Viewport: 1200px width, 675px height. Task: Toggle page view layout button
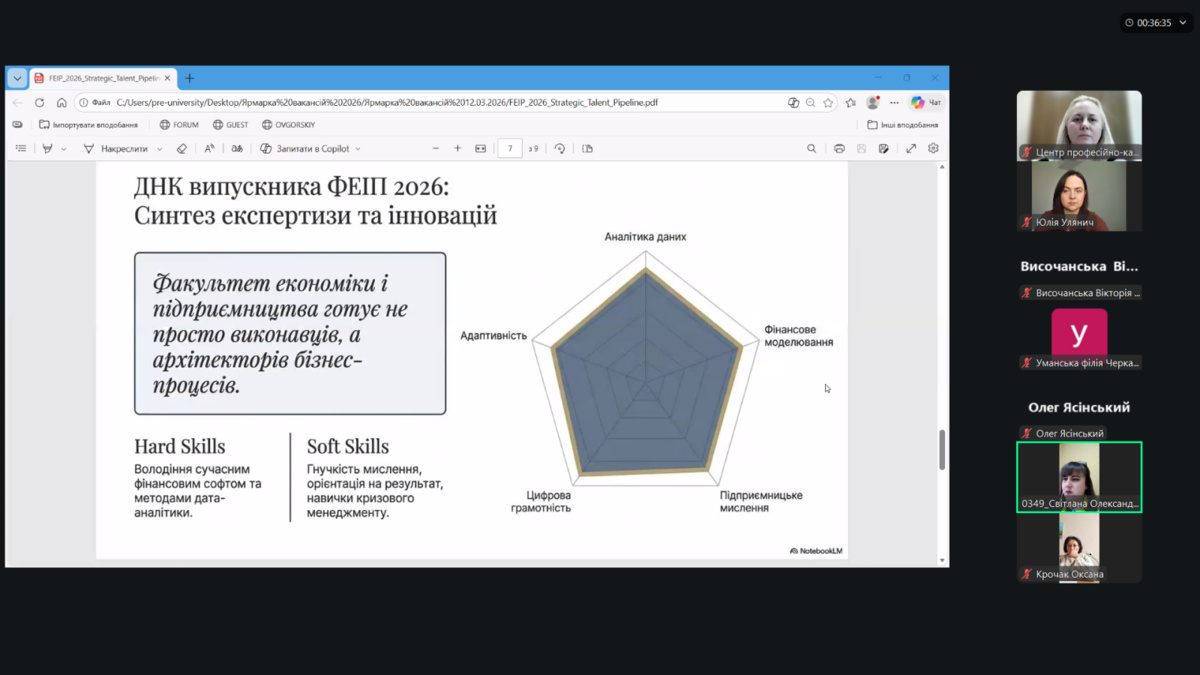(587, 148)
